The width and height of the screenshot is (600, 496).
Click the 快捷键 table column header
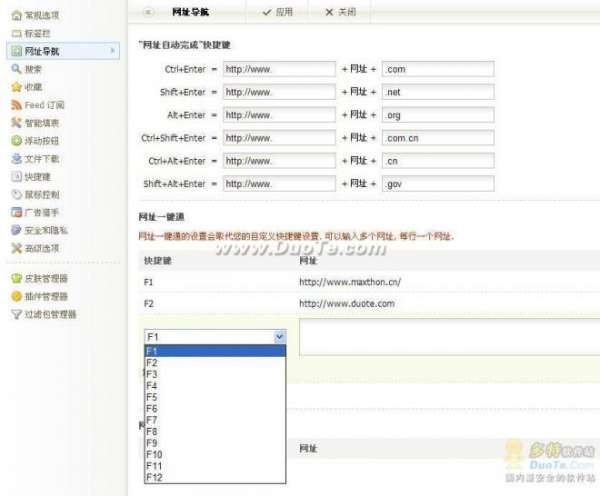[x=158, y=261]
